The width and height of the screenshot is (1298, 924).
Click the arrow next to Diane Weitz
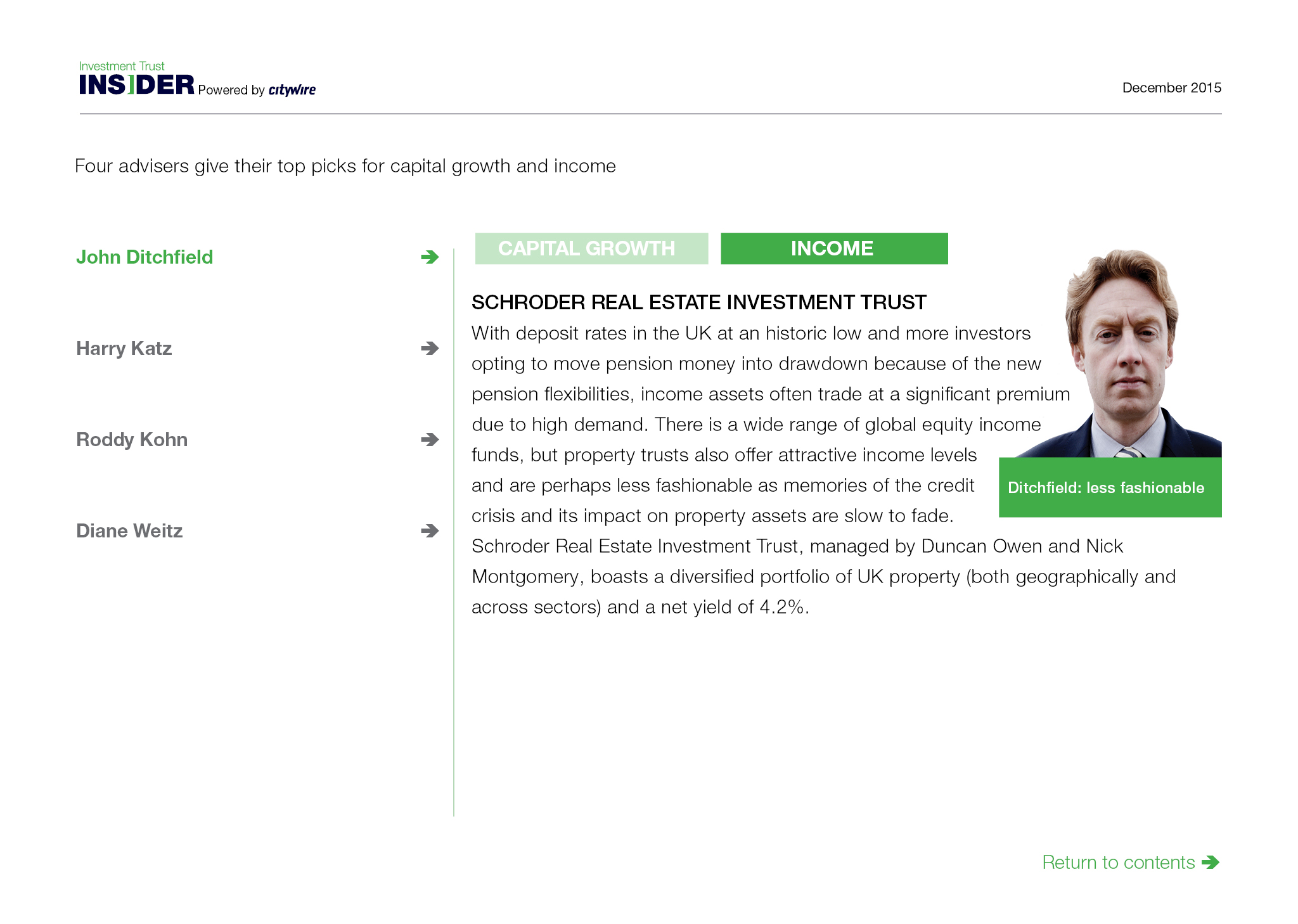(x=430, y=530)
